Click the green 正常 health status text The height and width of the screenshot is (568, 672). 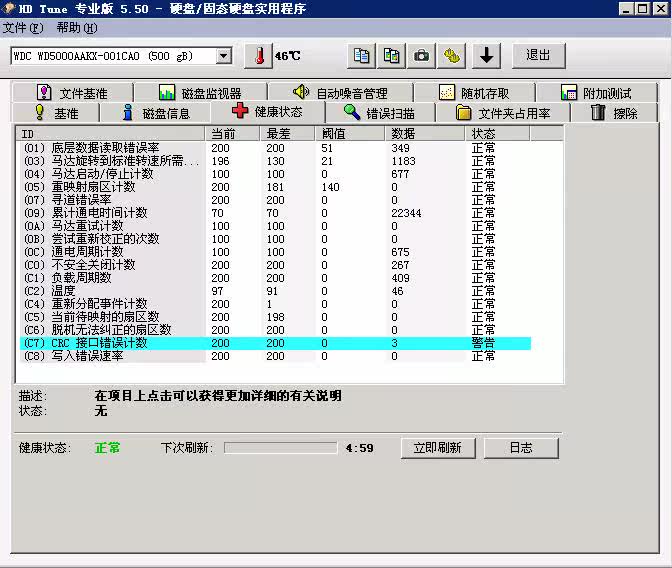(x=108, y=448)
